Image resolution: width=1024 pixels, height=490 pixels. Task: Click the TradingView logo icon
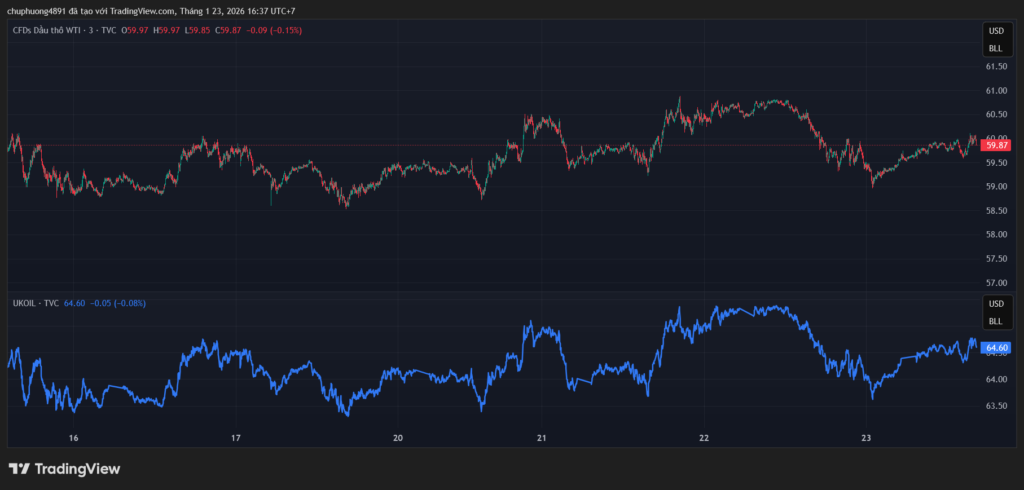click(19, 468)
